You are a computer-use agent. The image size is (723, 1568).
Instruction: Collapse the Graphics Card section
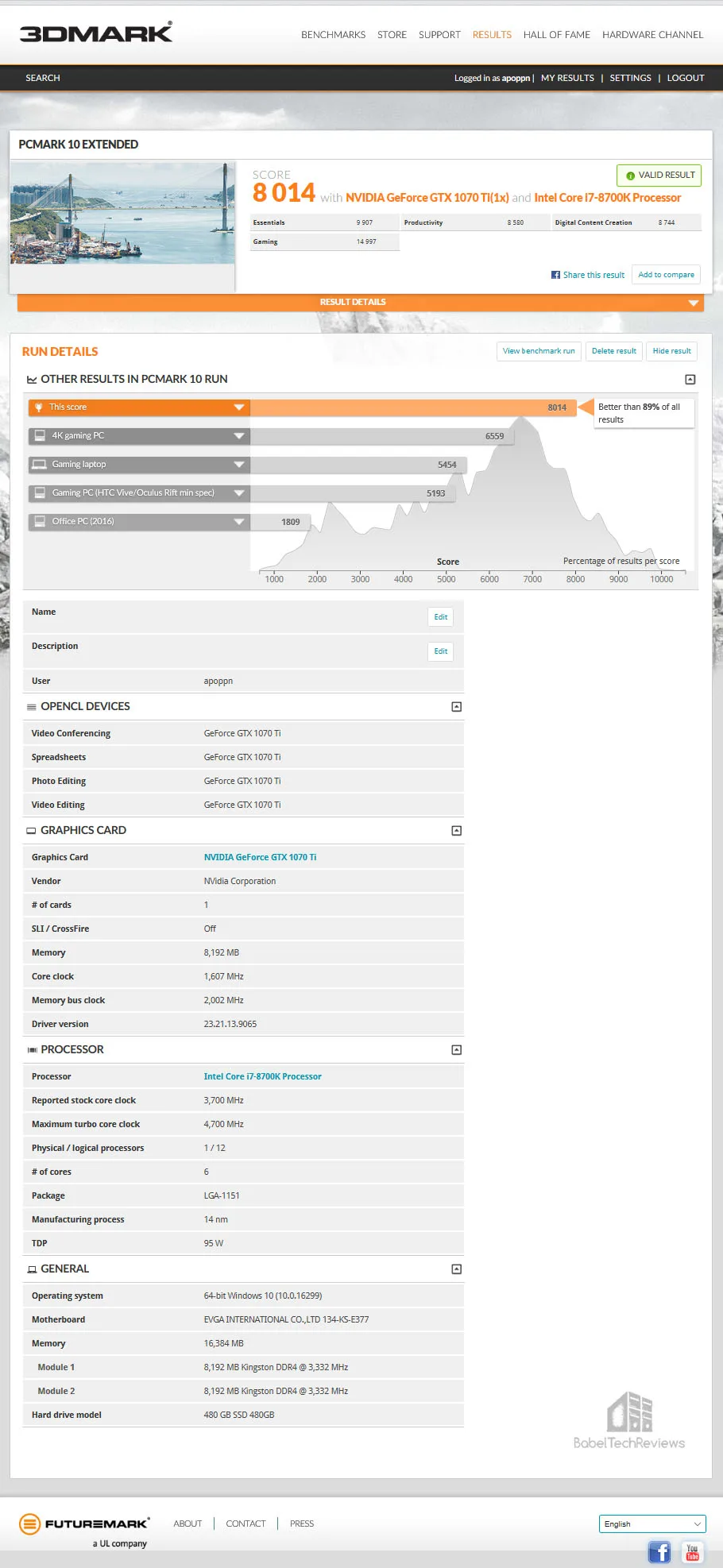click(456, 831)
